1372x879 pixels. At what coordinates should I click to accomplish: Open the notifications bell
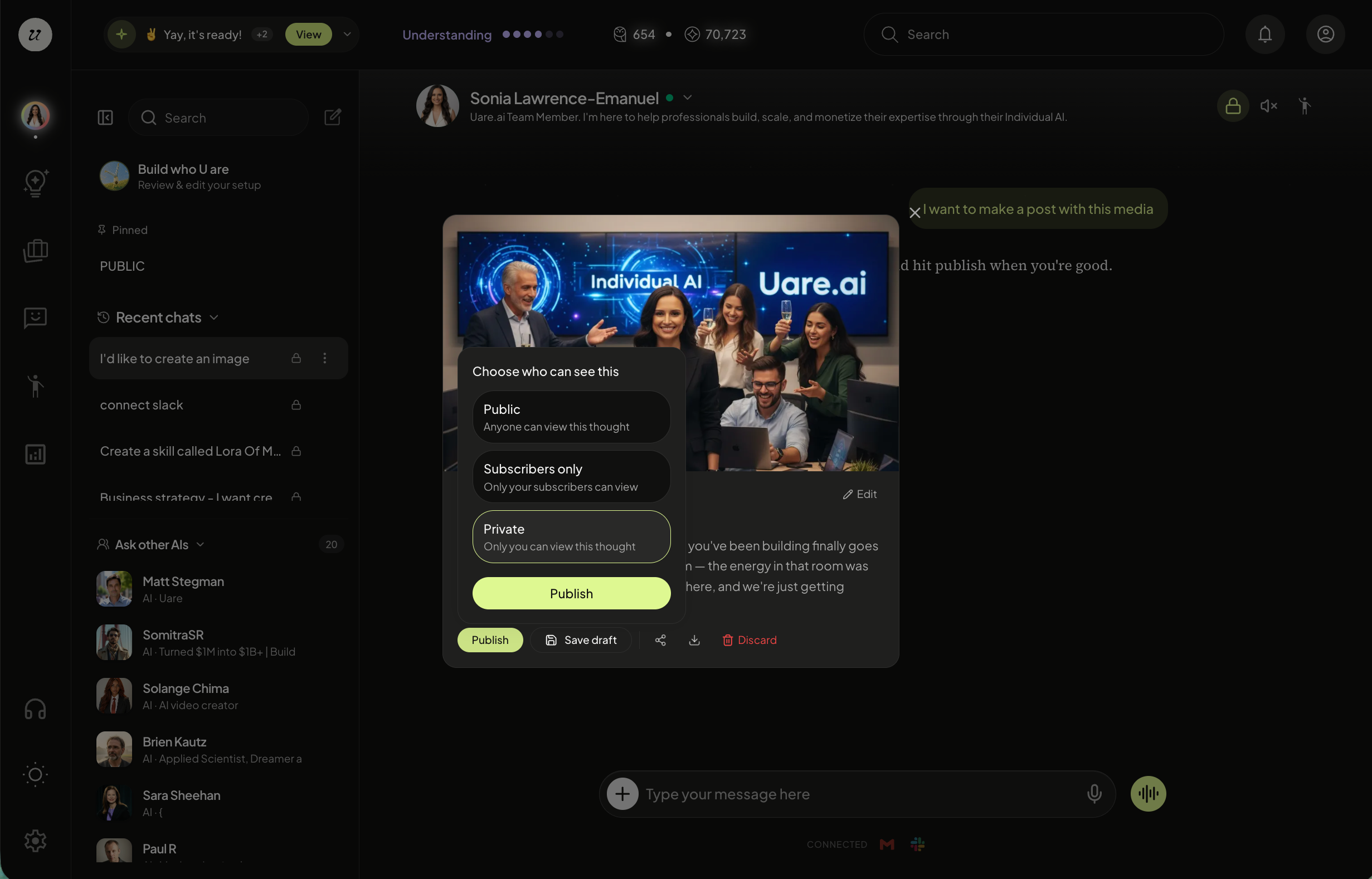[x=1265, y=34]
